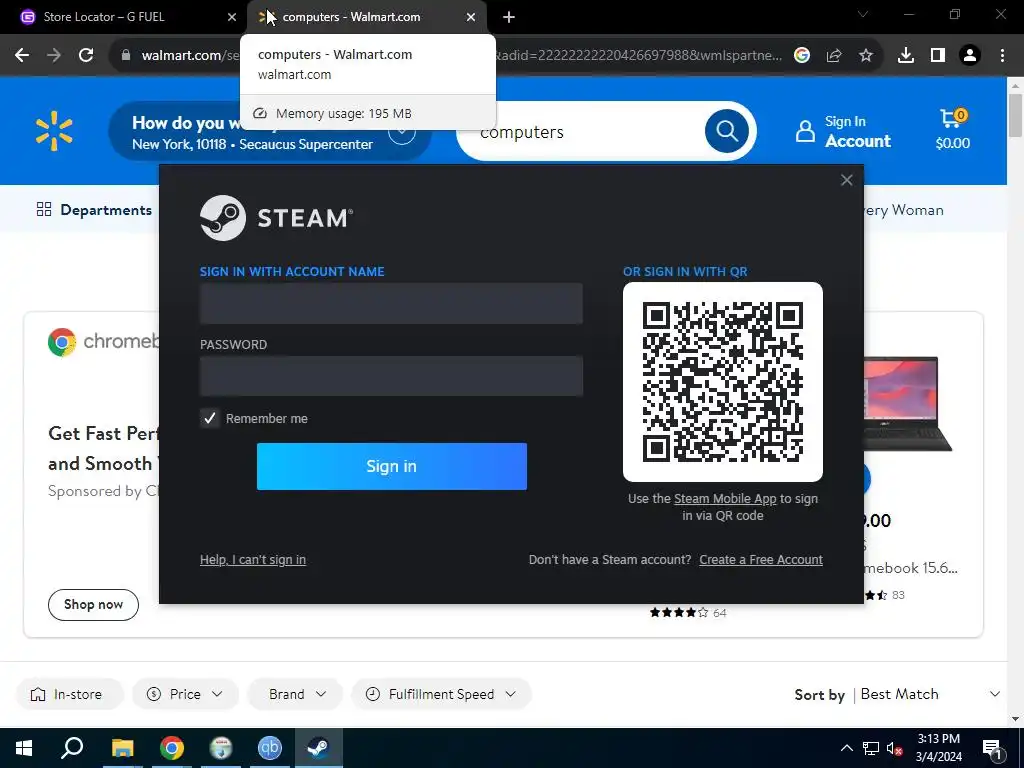
Task: Open the Brand filter dropdown
Action: 295,694
